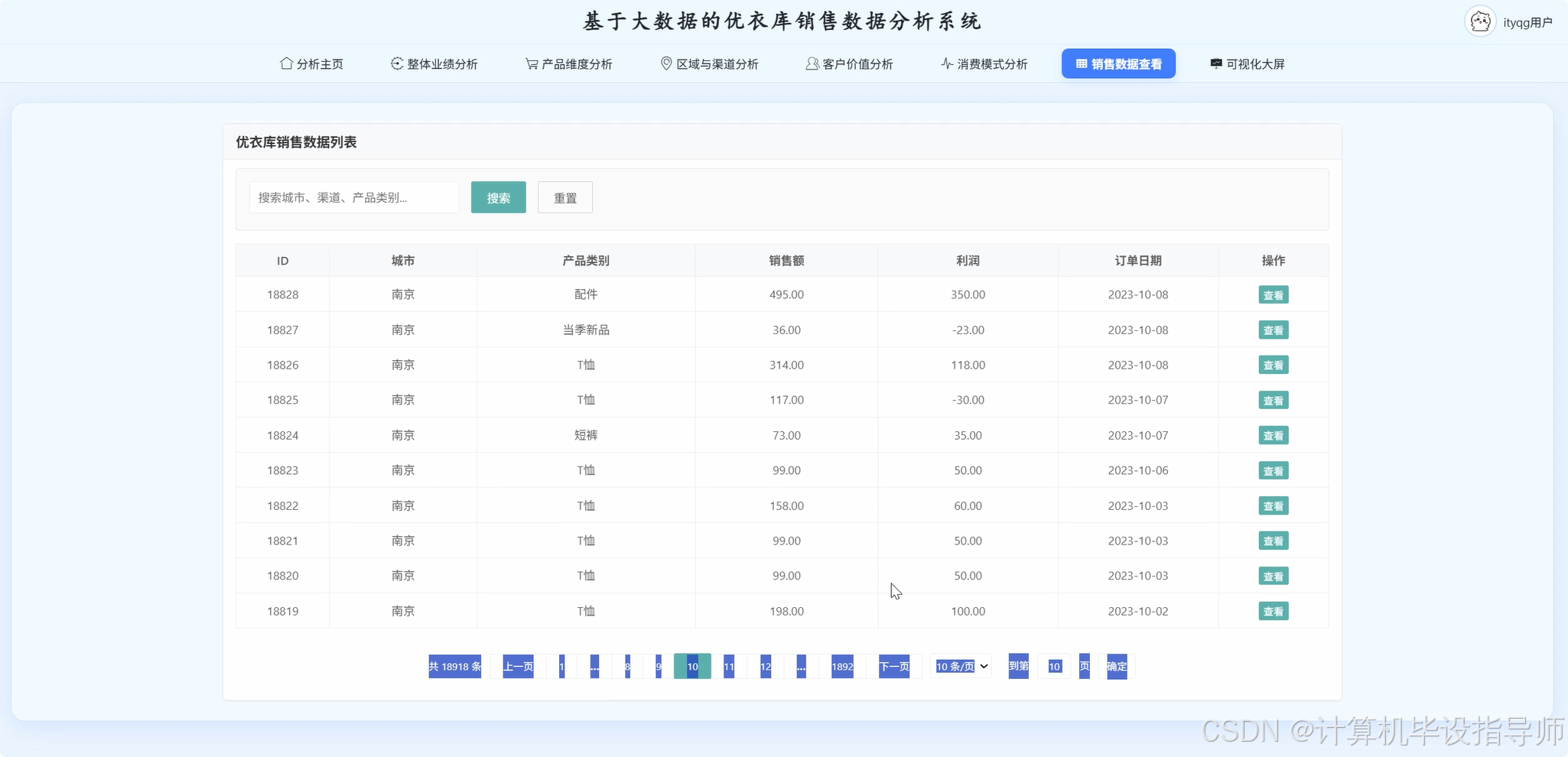Select current page 10 in pagination

[692, 667]
